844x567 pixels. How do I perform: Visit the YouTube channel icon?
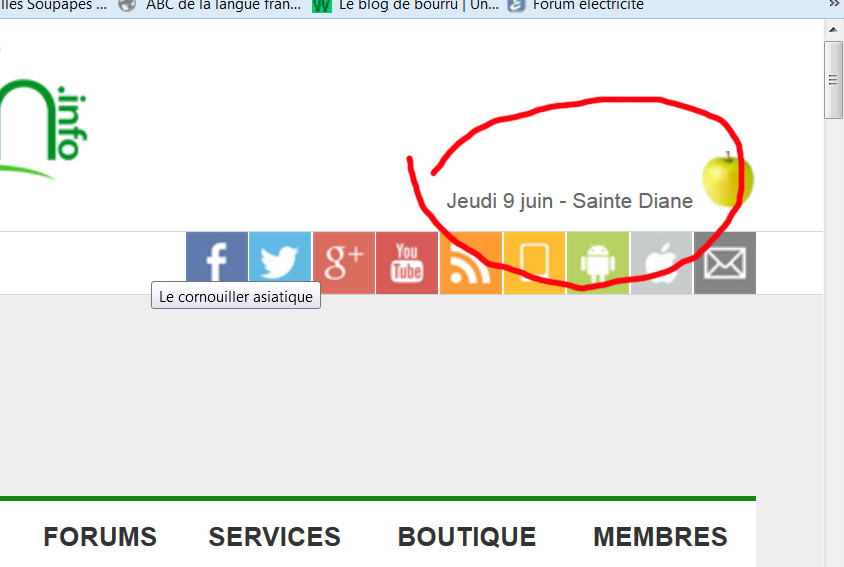coord(407,263)
